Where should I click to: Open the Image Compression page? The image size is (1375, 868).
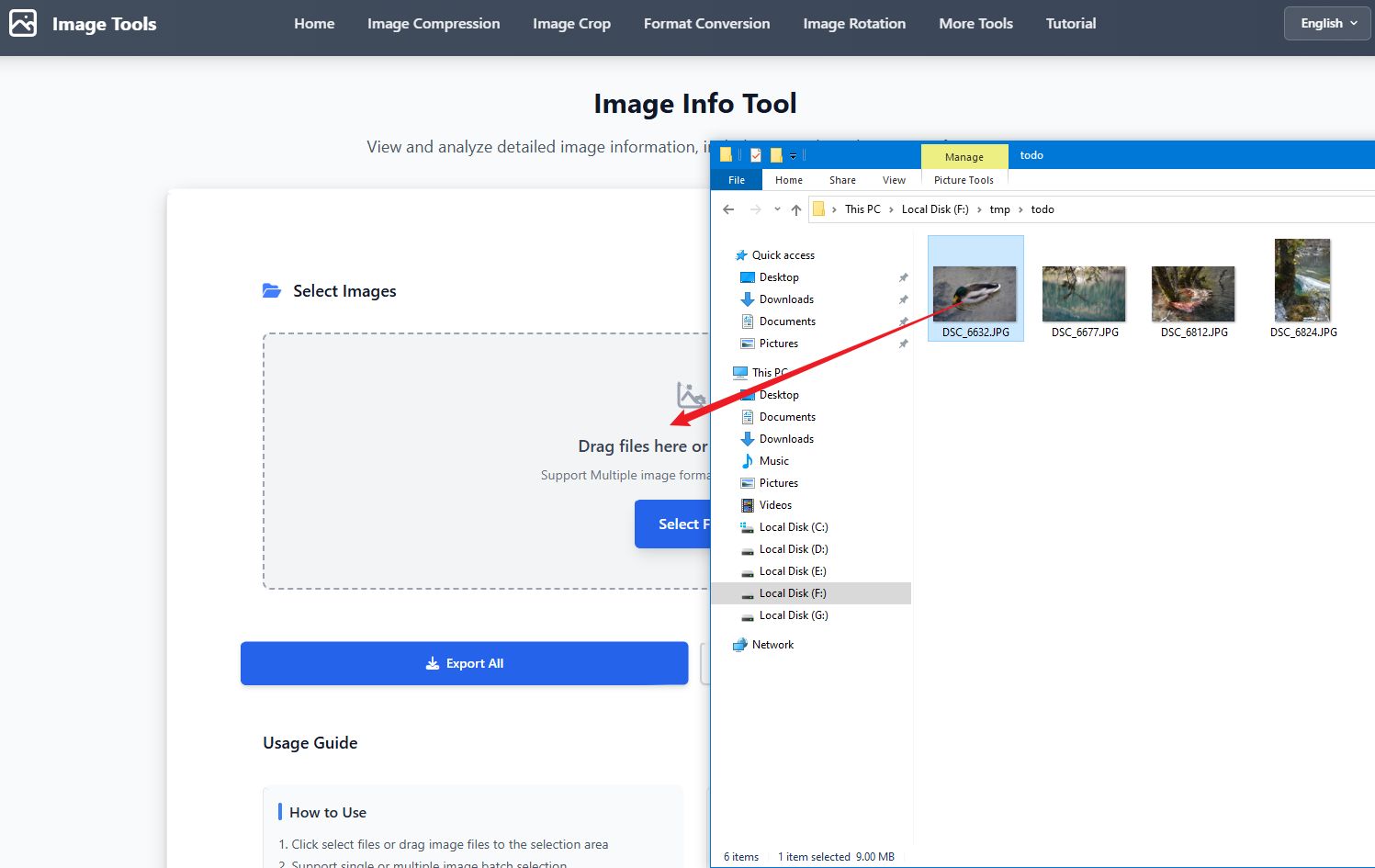coord(434,24)
